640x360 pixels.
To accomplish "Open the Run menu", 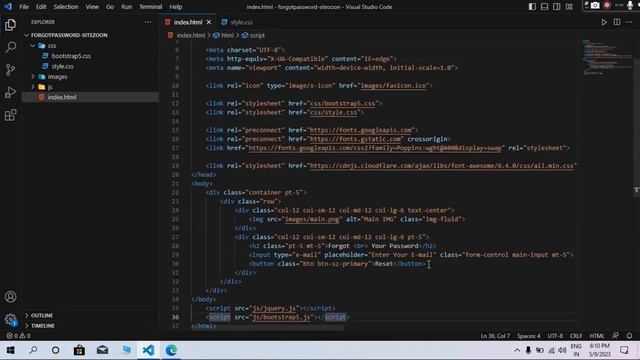I will pyautogui.click(x=127, y=7).
